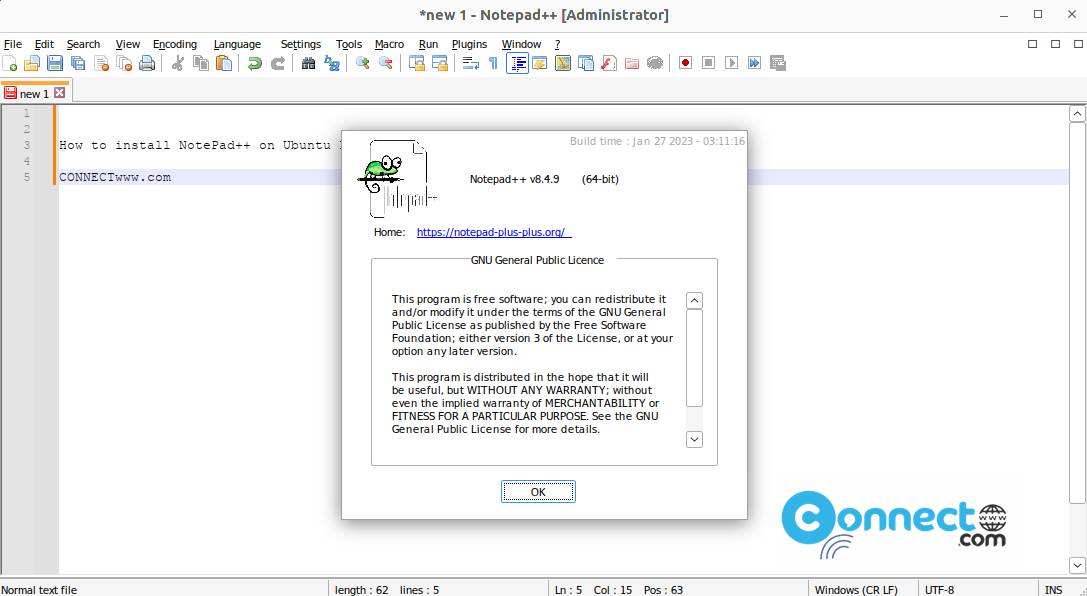Open the Window menu

pos(521,44)
